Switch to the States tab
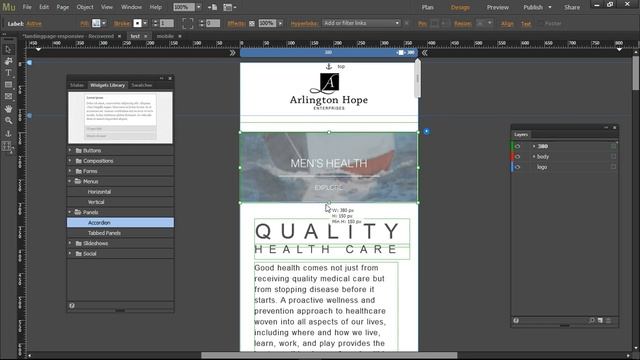The width and height of the screenshot is (640, 360). (77, 85)
